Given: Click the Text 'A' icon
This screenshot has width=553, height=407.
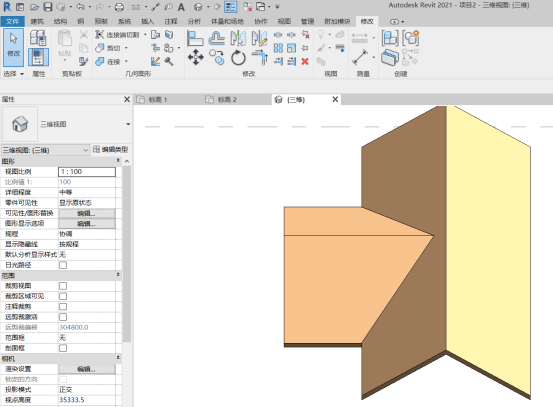Looking at the screenshot, I should pos(181,7).
